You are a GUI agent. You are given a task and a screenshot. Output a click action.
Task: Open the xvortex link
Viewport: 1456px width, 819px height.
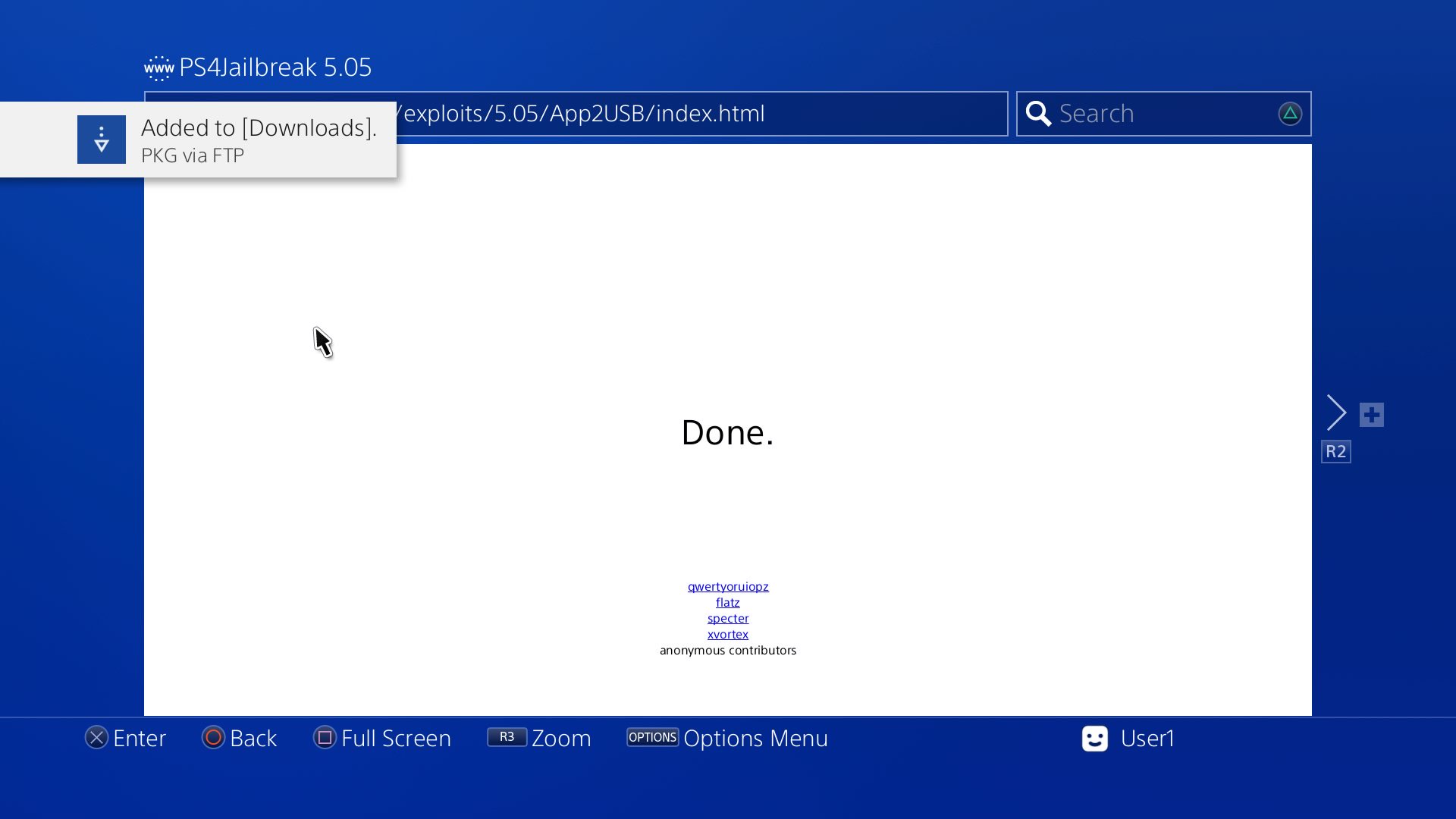[728, 634]
